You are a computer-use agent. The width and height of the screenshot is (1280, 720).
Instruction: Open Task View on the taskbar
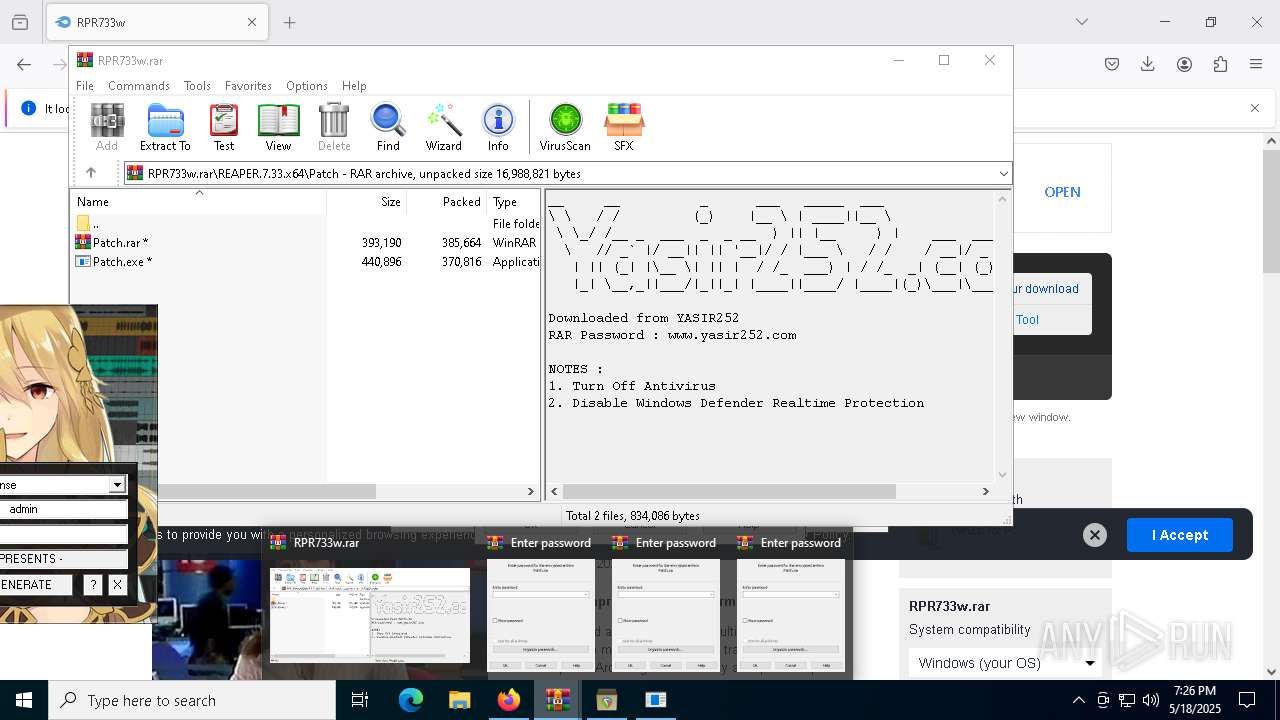coord(360,700)
